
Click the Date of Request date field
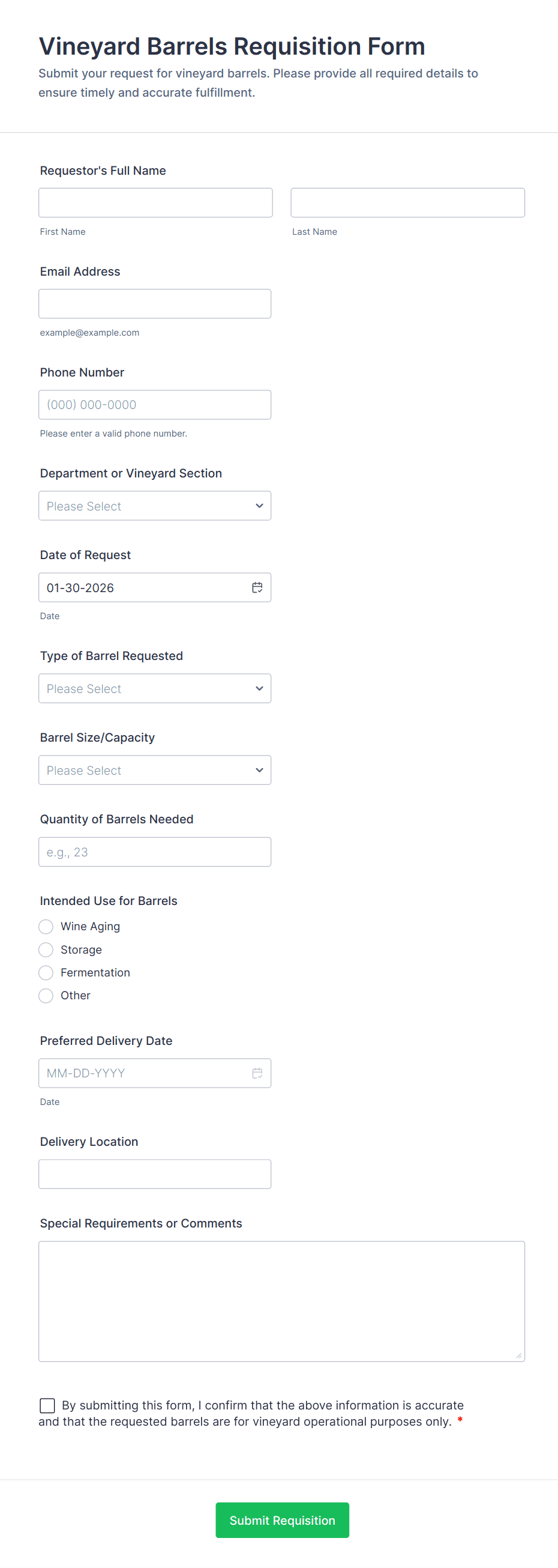143,587
